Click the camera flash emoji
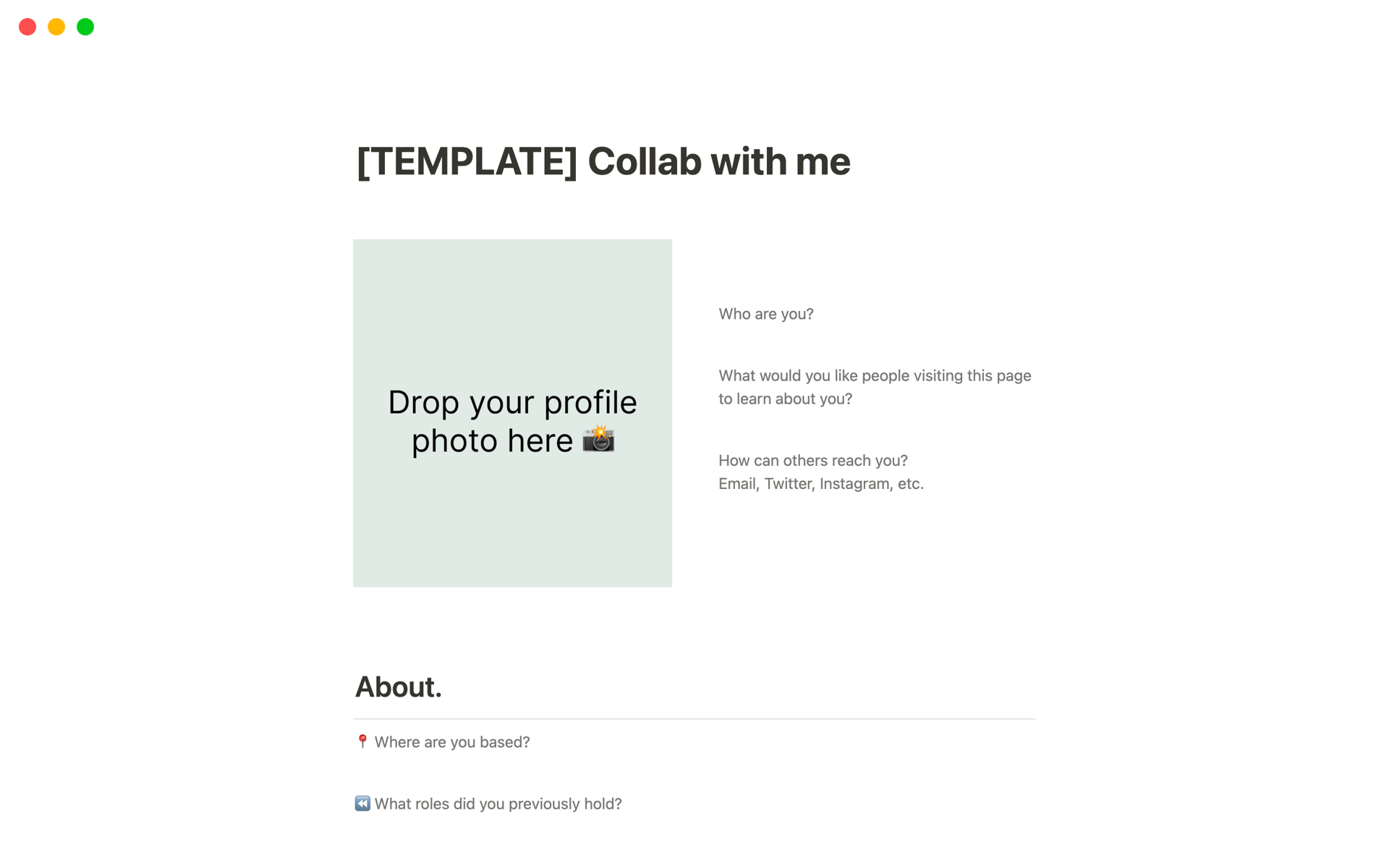Viewport: 1389px width, 868px height. click(x=598, y=439)
